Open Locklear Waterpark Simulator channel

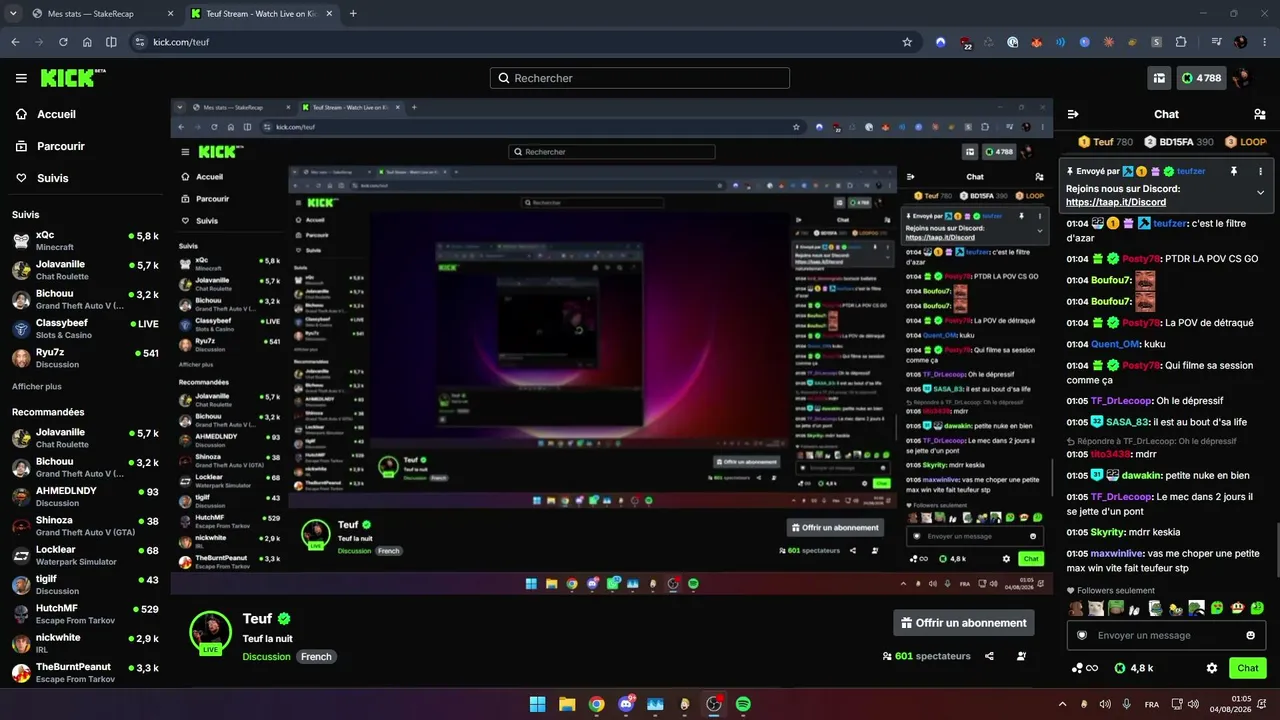[x=85, y=556]
